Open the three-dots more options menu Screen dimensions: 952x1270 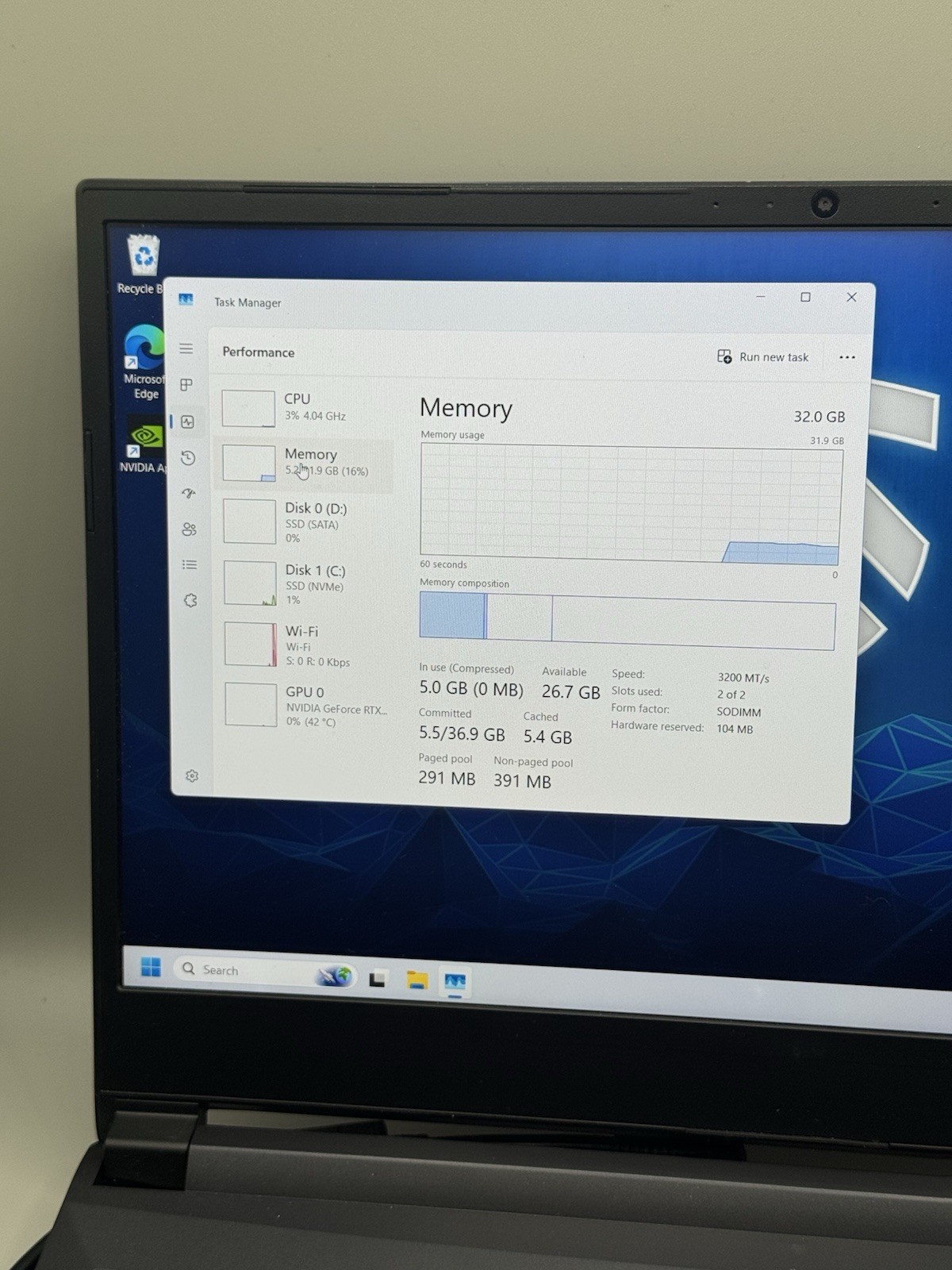847,357
